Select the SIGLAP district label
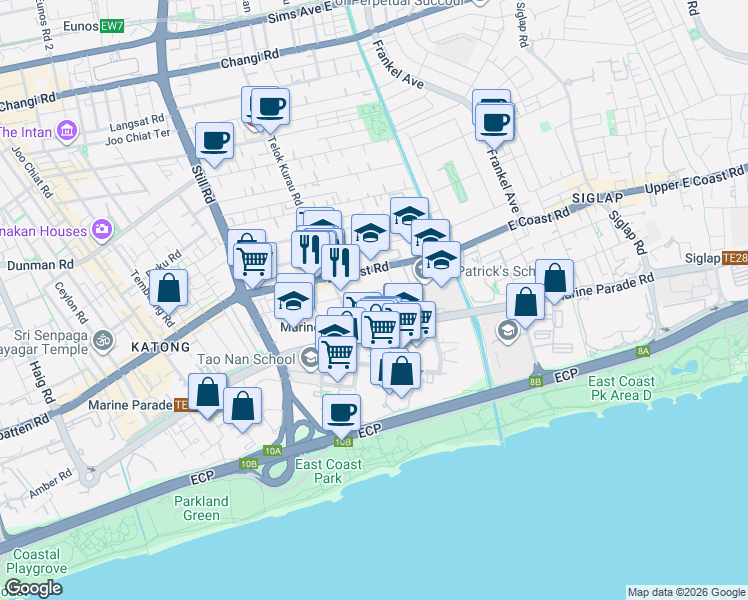Viewport: 748px width, 600px height. coord(597,198)
